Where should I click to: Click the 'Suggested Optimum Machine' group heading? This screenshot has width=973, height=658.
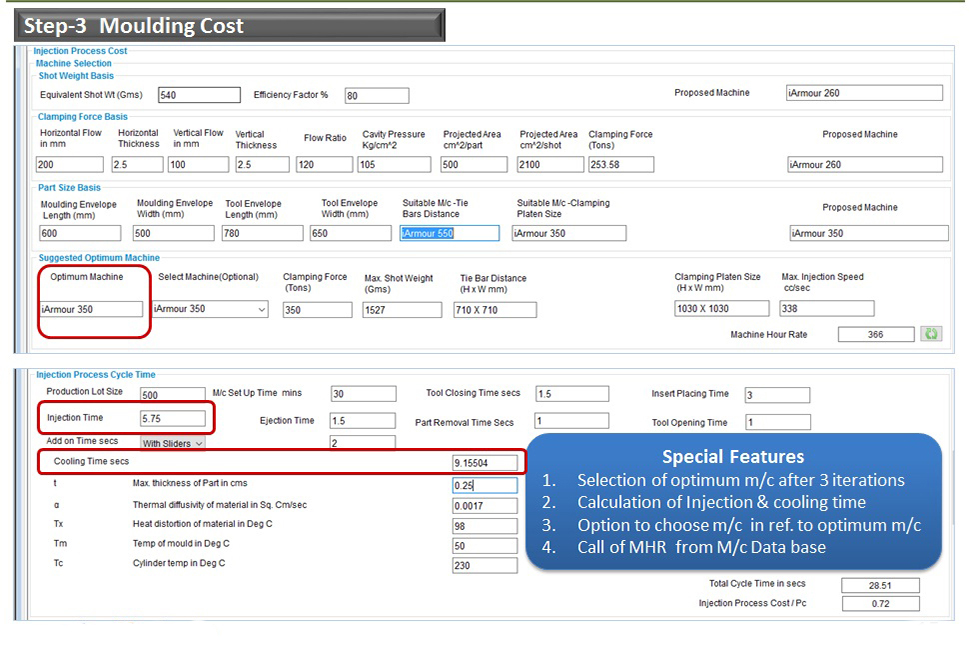click(99, 258)
